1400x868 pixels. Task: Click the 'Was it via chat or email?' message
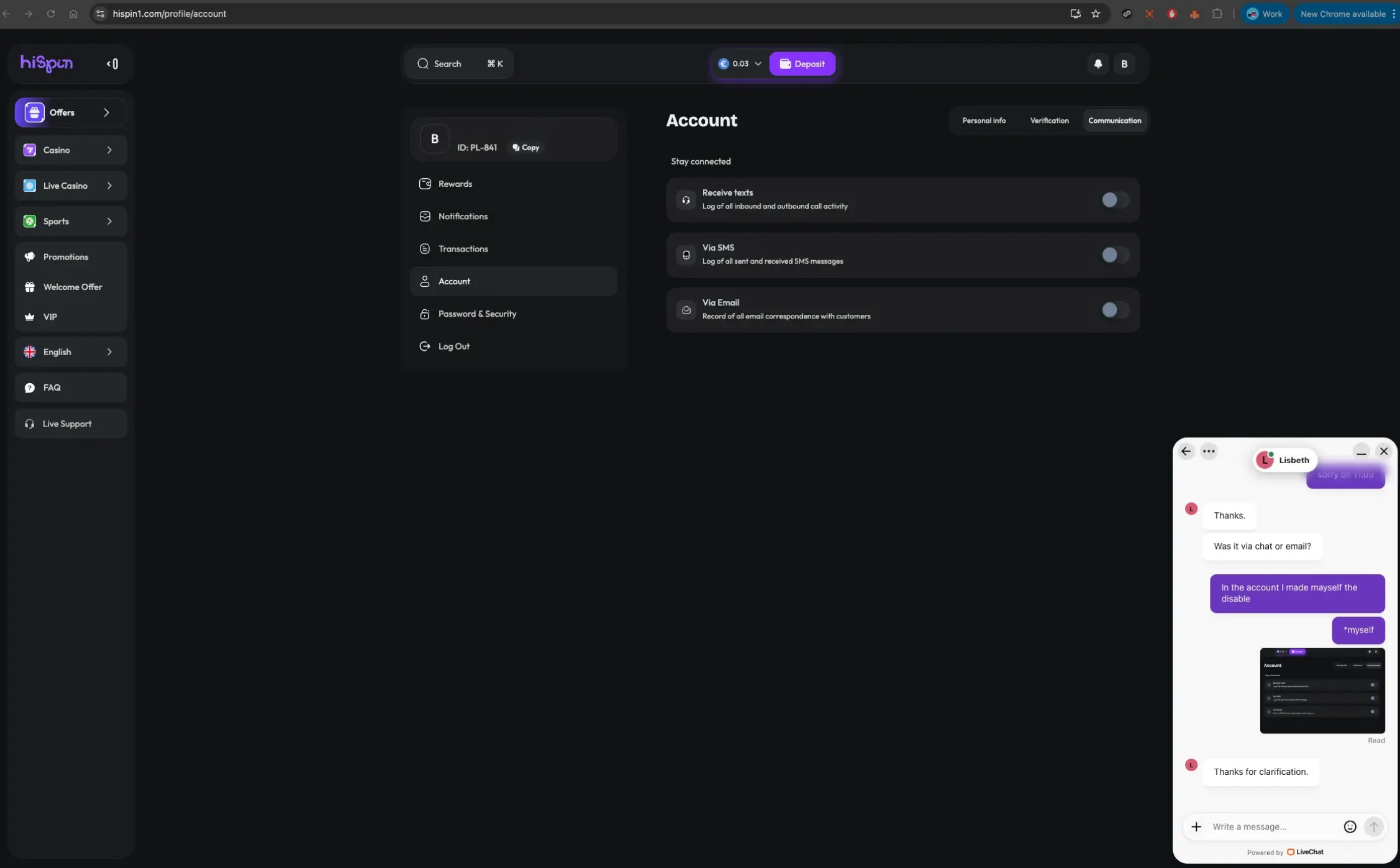(x=1262, y=547)
